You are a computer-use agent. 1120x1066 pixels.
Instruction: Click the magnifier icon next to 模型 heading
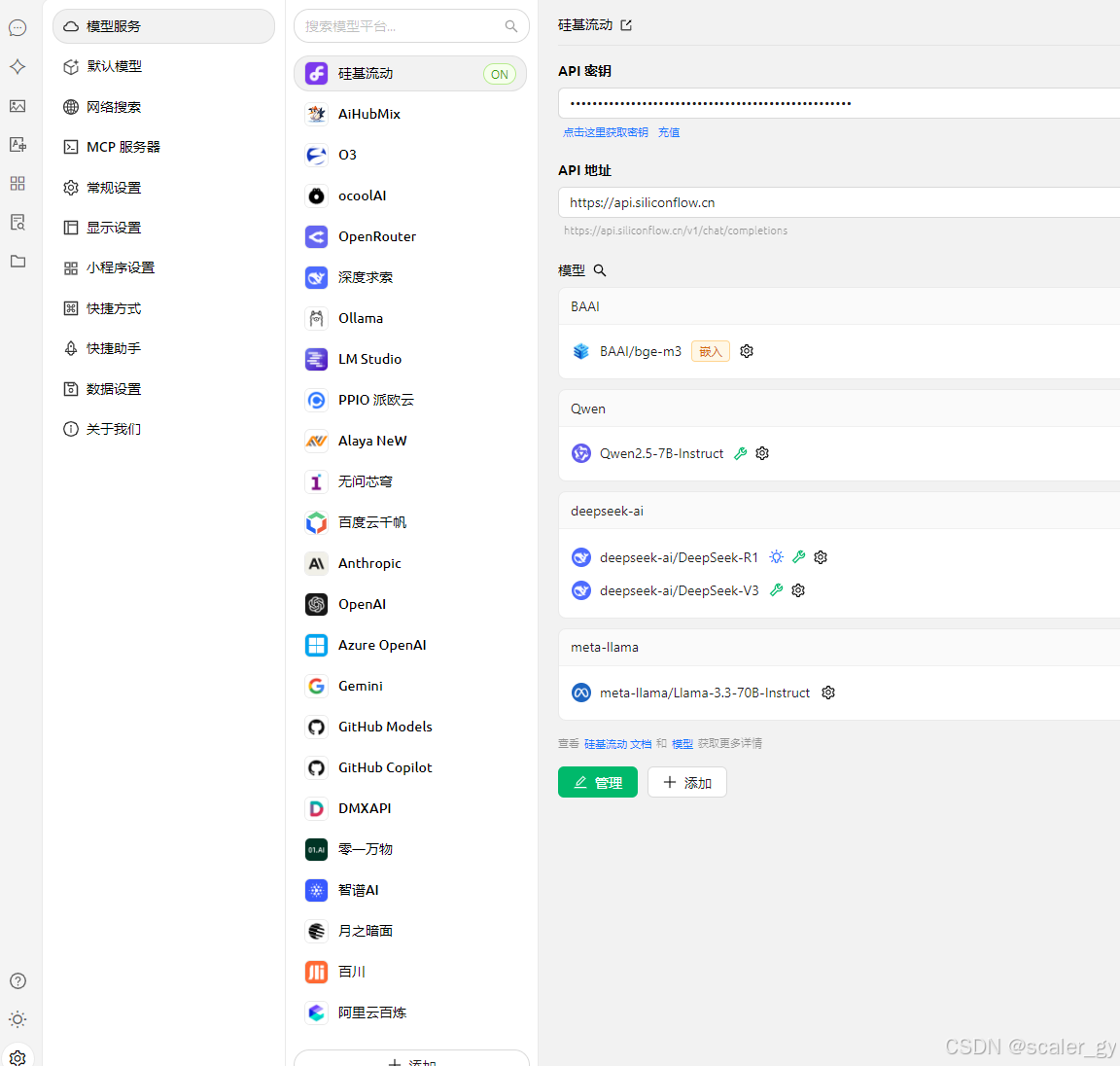point(600,270)
